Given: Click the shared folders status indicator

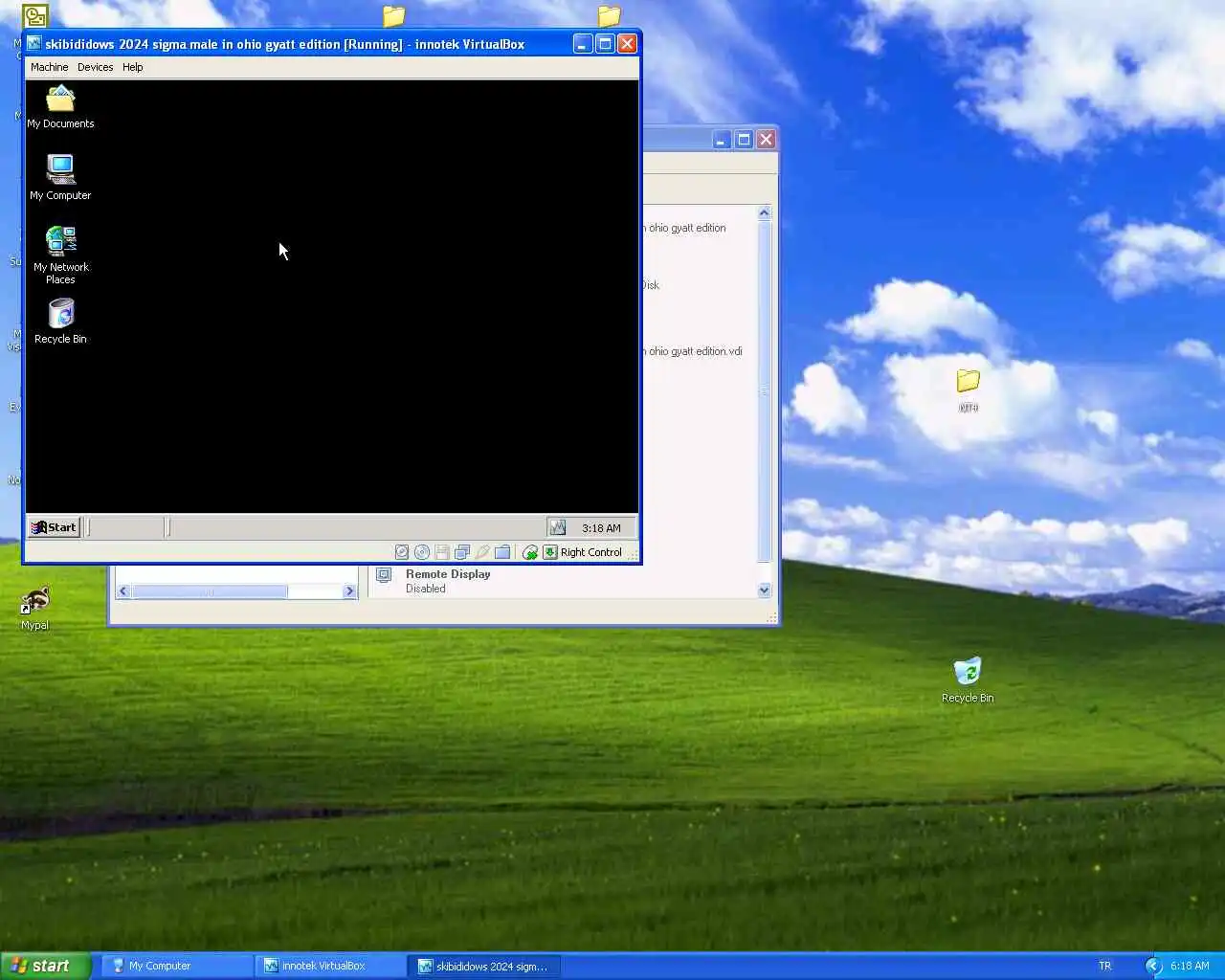Looking at the screenshot, I should coord(502,552).
